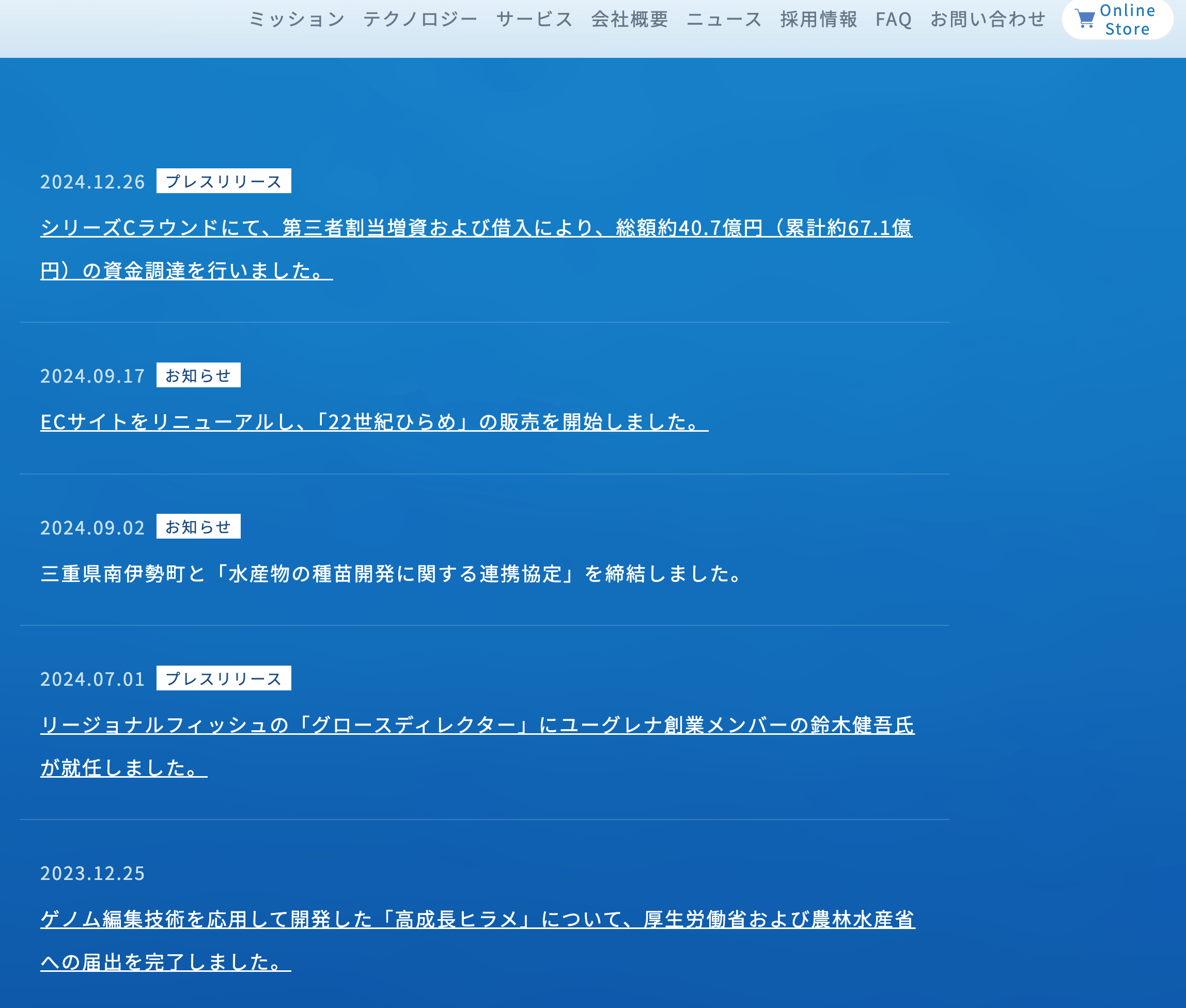Viewport: 1186px width, 1008px height.
Task: Open the 高成長ヒラメ notification article
Action: point(478,940)
